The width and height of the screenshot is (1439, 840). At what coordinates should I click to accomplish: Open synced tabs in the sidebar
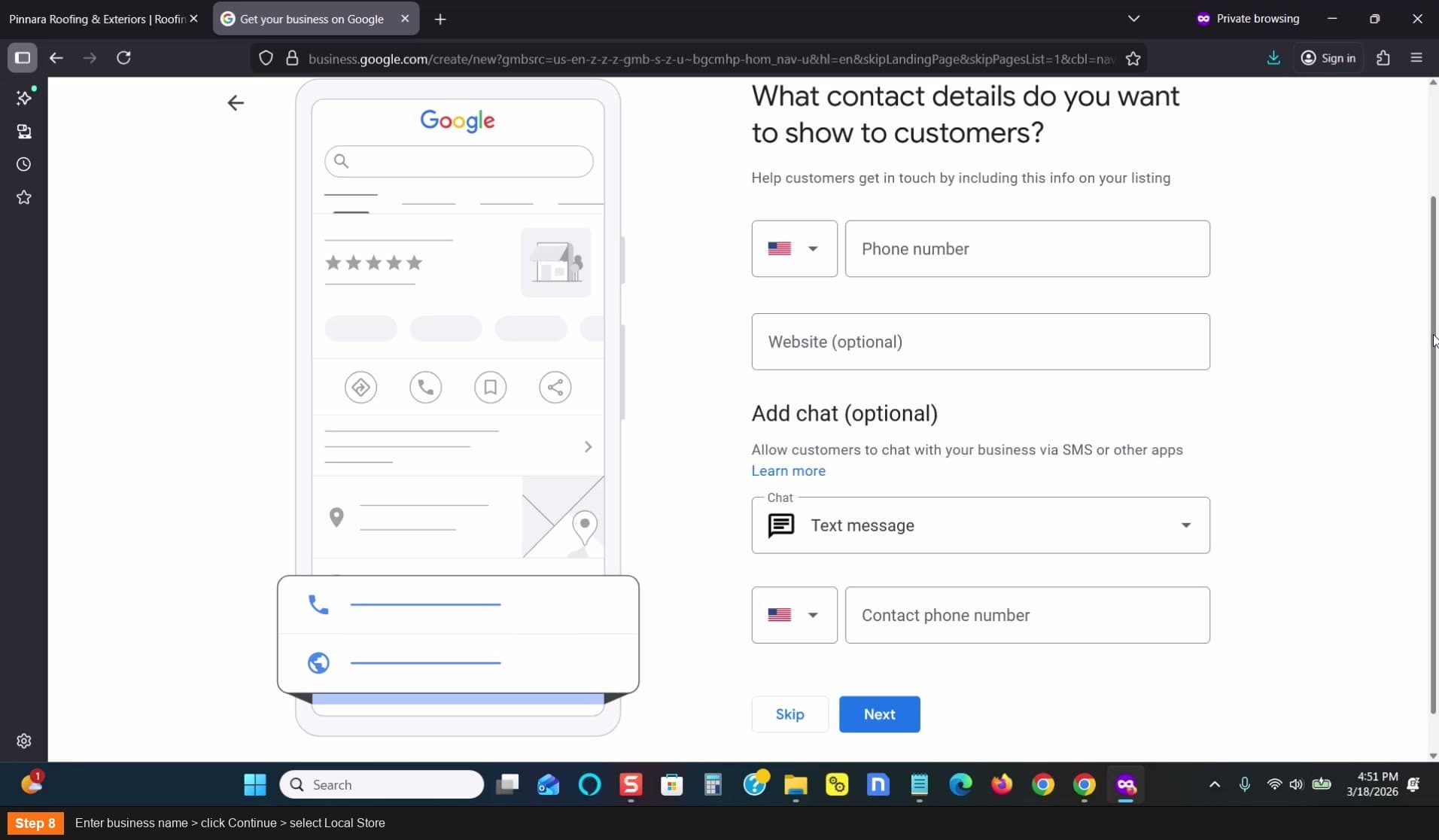pos(24,132)
